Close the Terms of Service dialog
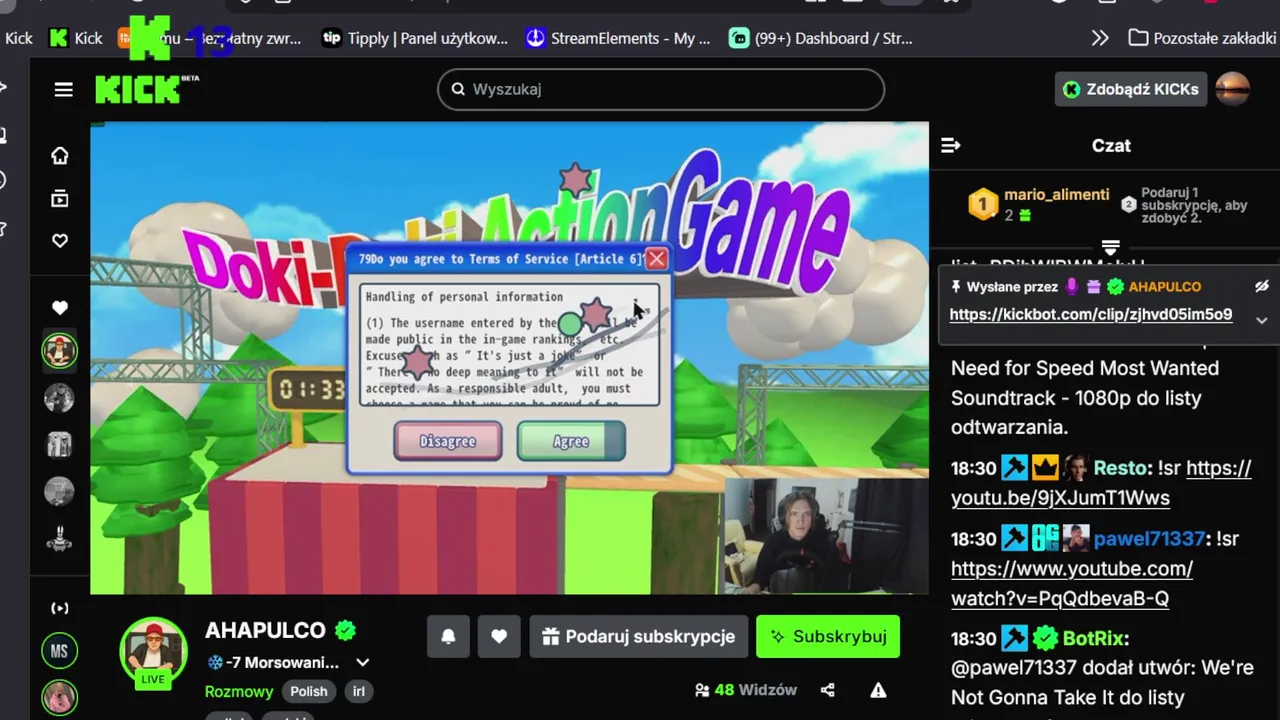 pos(656,259)
